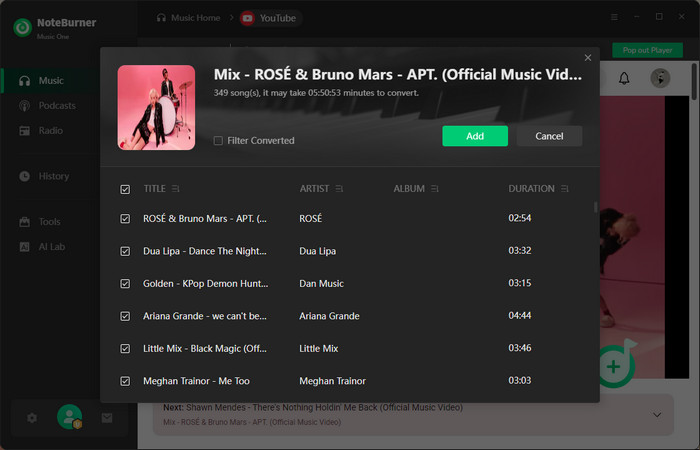Viewport: 700px width, 450px height.
Task: Click the 'Dua Lipa' artist cell
Action: pyautogui.click(x=317, y=251)
